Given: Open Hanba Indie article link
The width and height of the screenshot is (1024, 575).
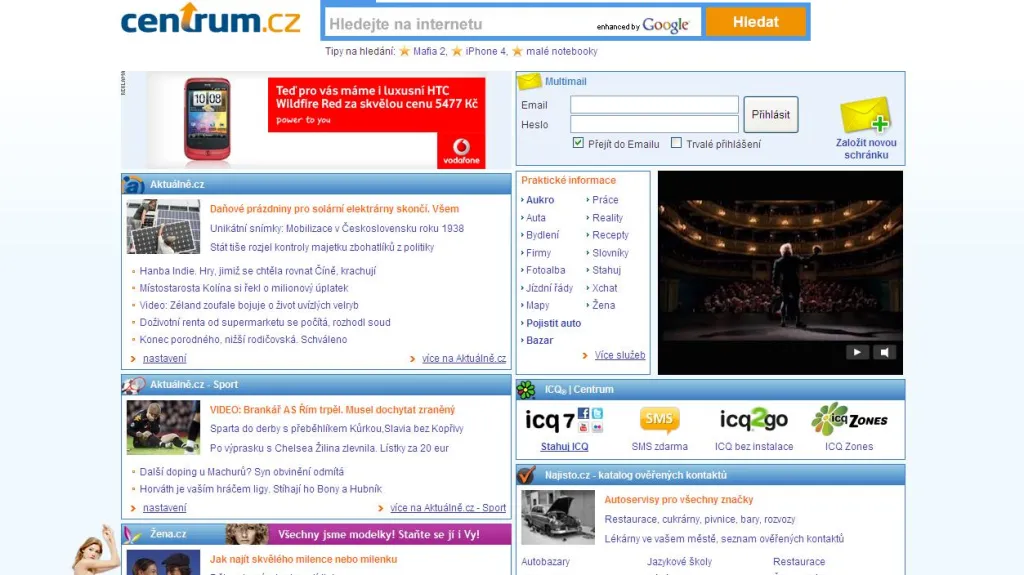Looking at the screenshot, I should [257, 271].
